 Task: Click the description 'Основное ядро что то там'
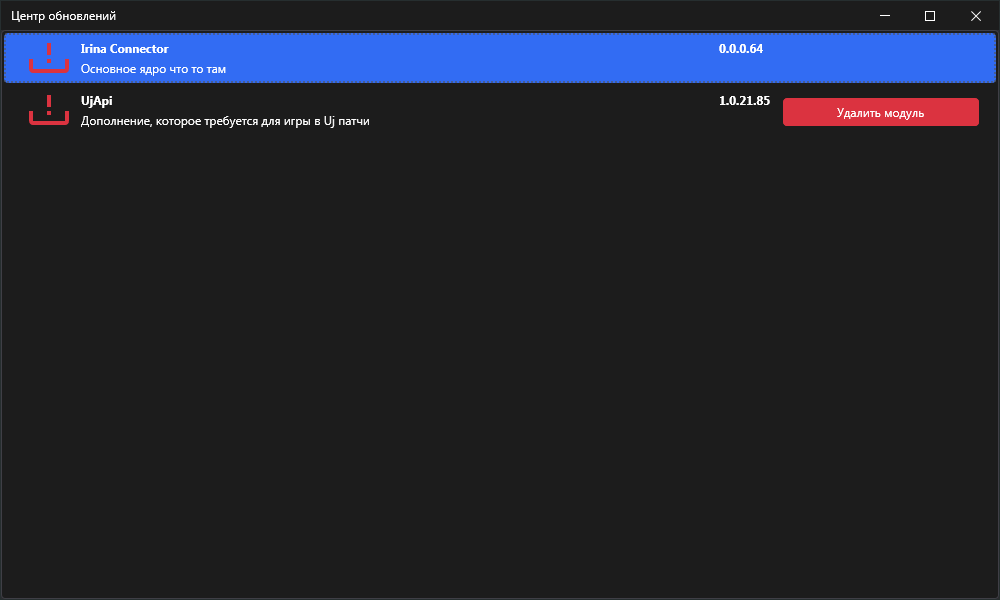pos(153,69)
